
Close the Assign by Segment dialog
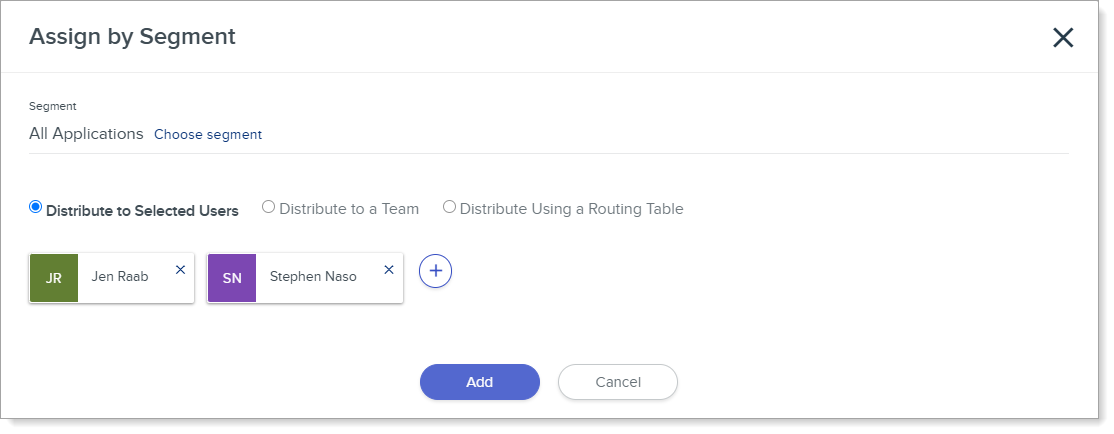tap(1063, 38)
